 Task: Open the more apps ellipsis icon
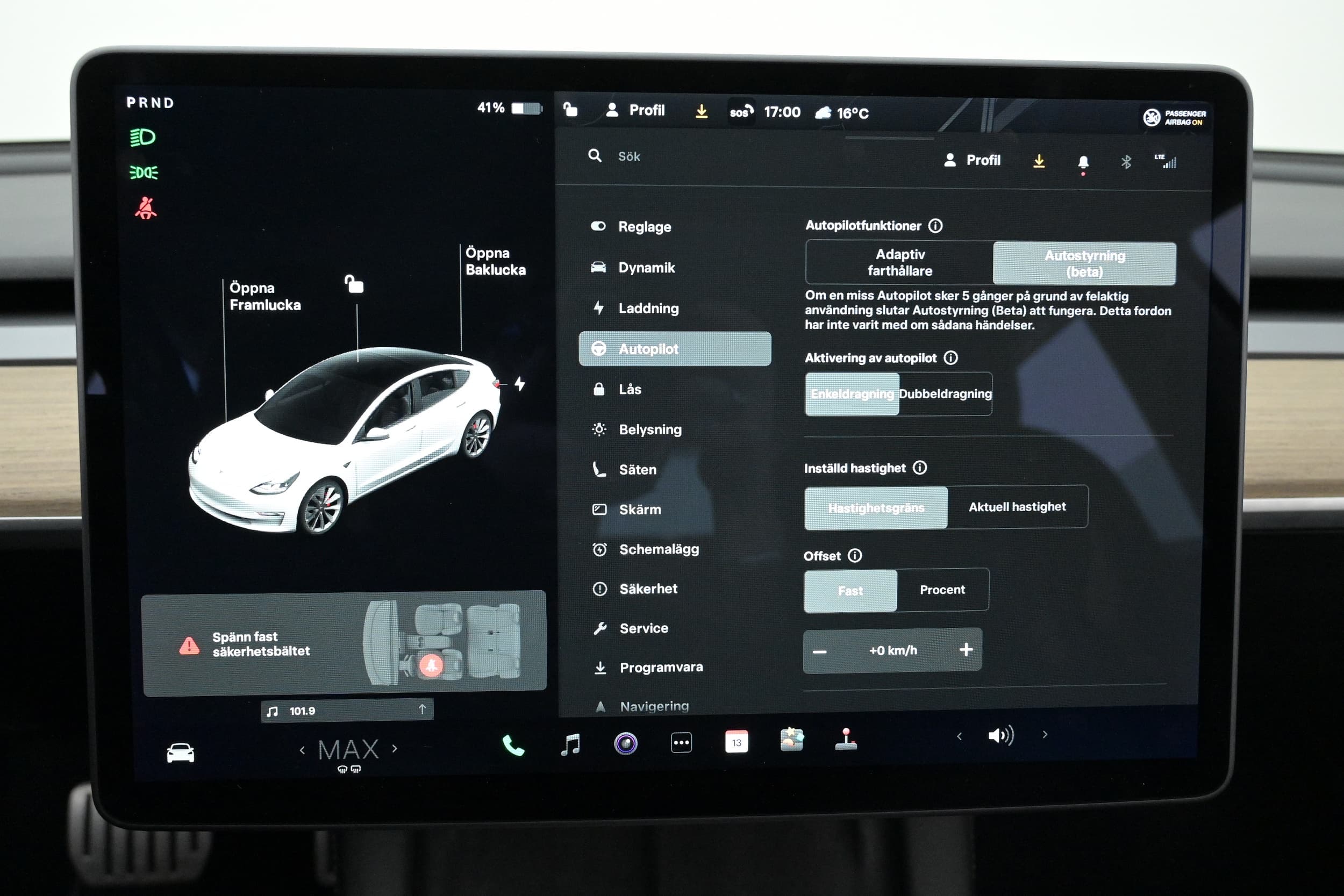coord(681,743)
